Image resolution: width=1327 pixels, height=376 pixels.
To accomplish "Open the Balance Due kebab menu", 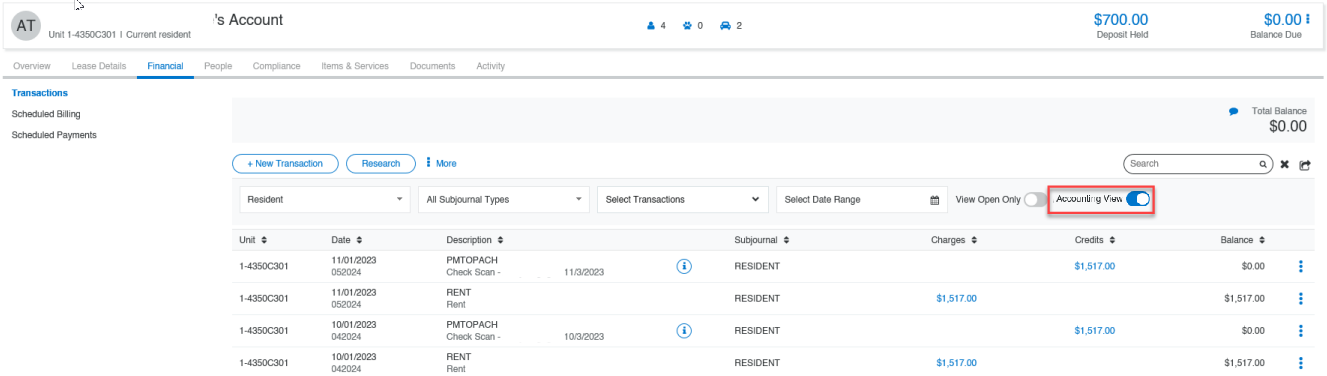I will [x=1307, y=19].
